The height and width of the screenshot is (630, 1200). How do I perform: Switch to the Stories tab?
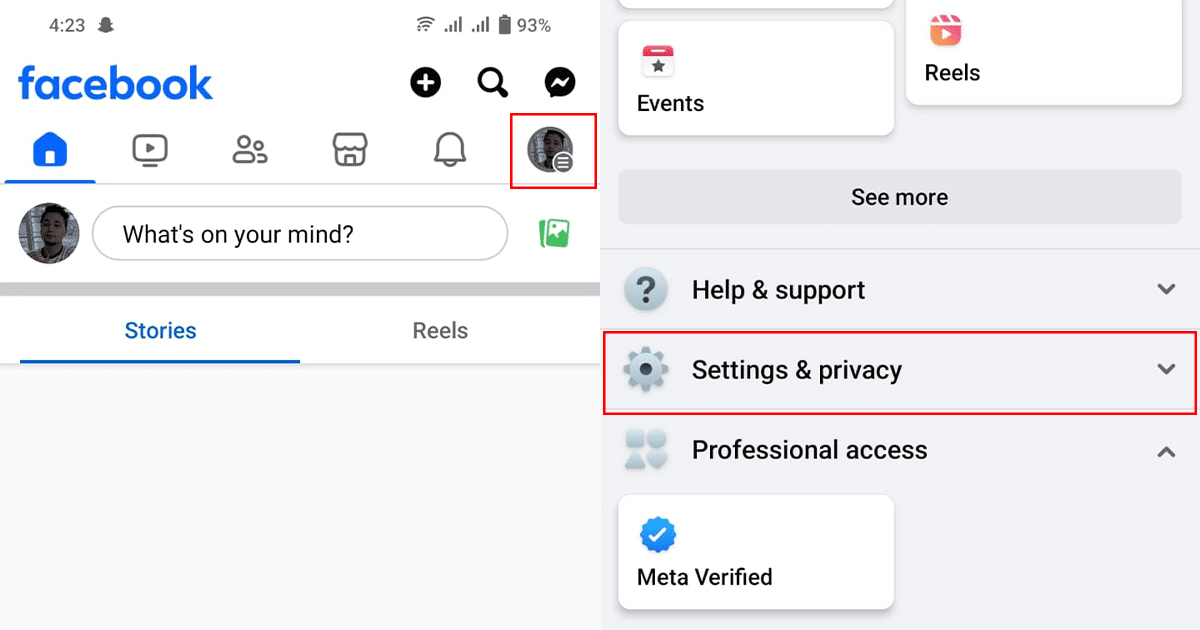click(x=160, y=331)
